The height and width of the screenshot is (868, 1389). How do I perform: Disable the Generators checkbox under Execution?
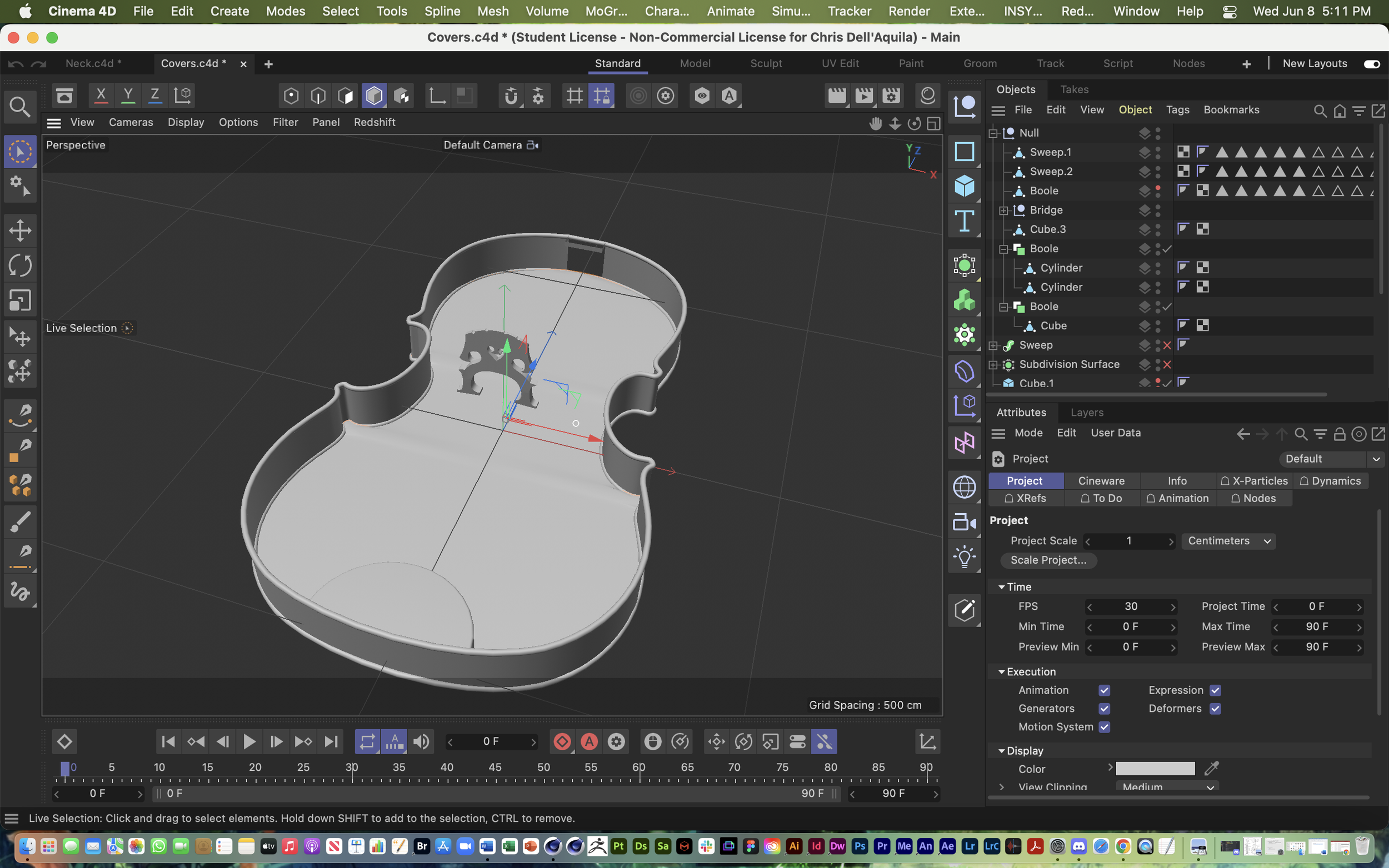(1105, 709)
